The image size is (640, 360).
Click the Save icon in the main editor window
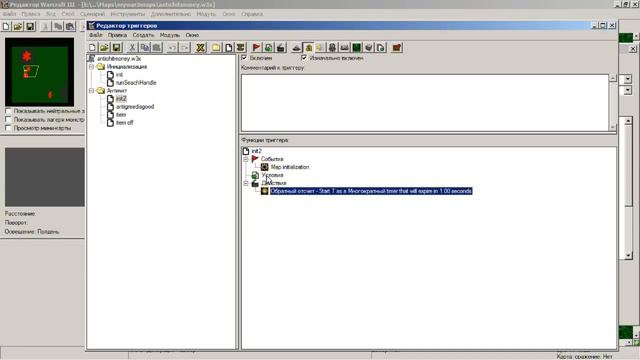click(30, 27)
